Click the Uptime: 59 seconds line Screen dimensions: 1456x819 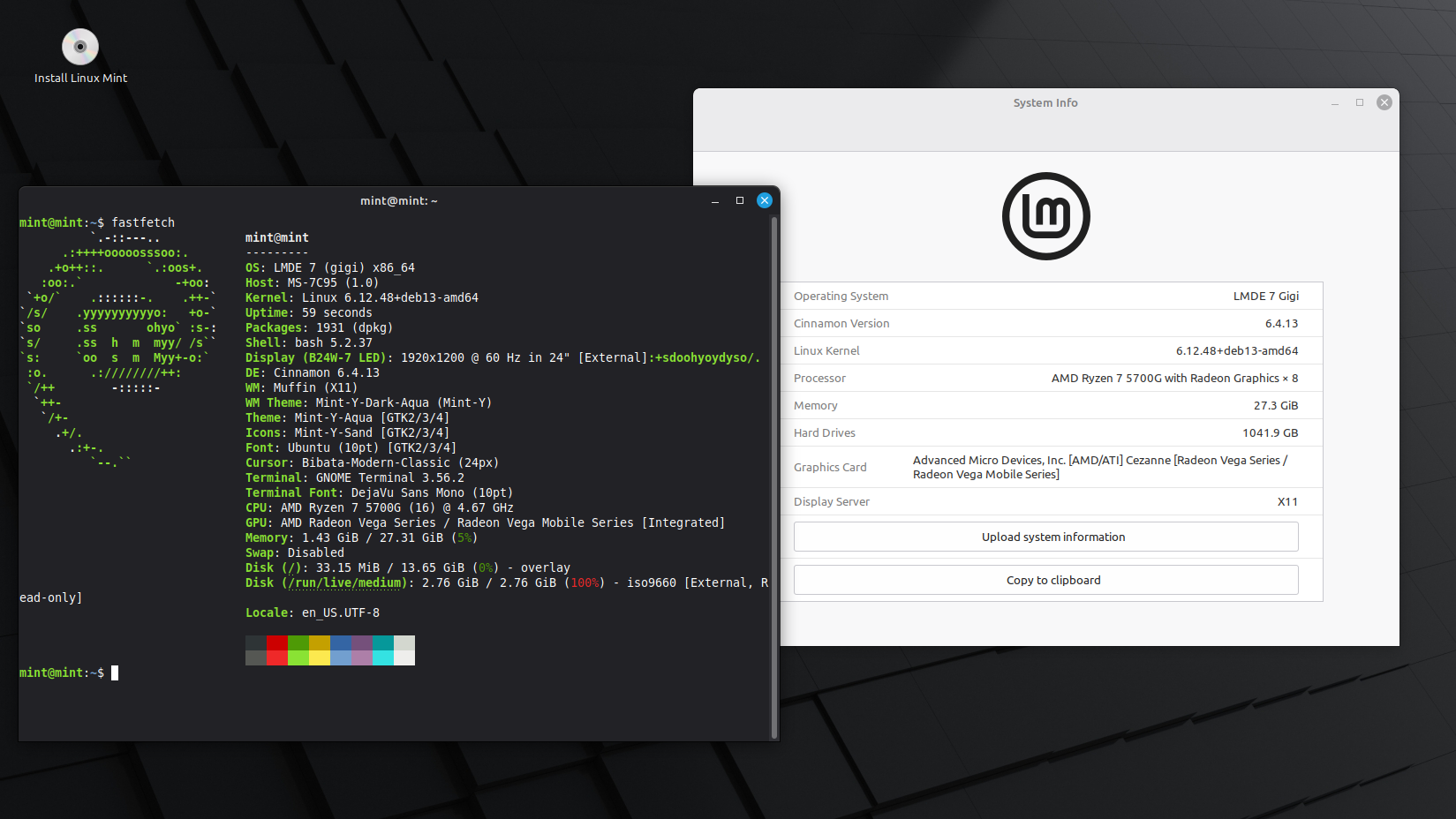coord(308,312)
